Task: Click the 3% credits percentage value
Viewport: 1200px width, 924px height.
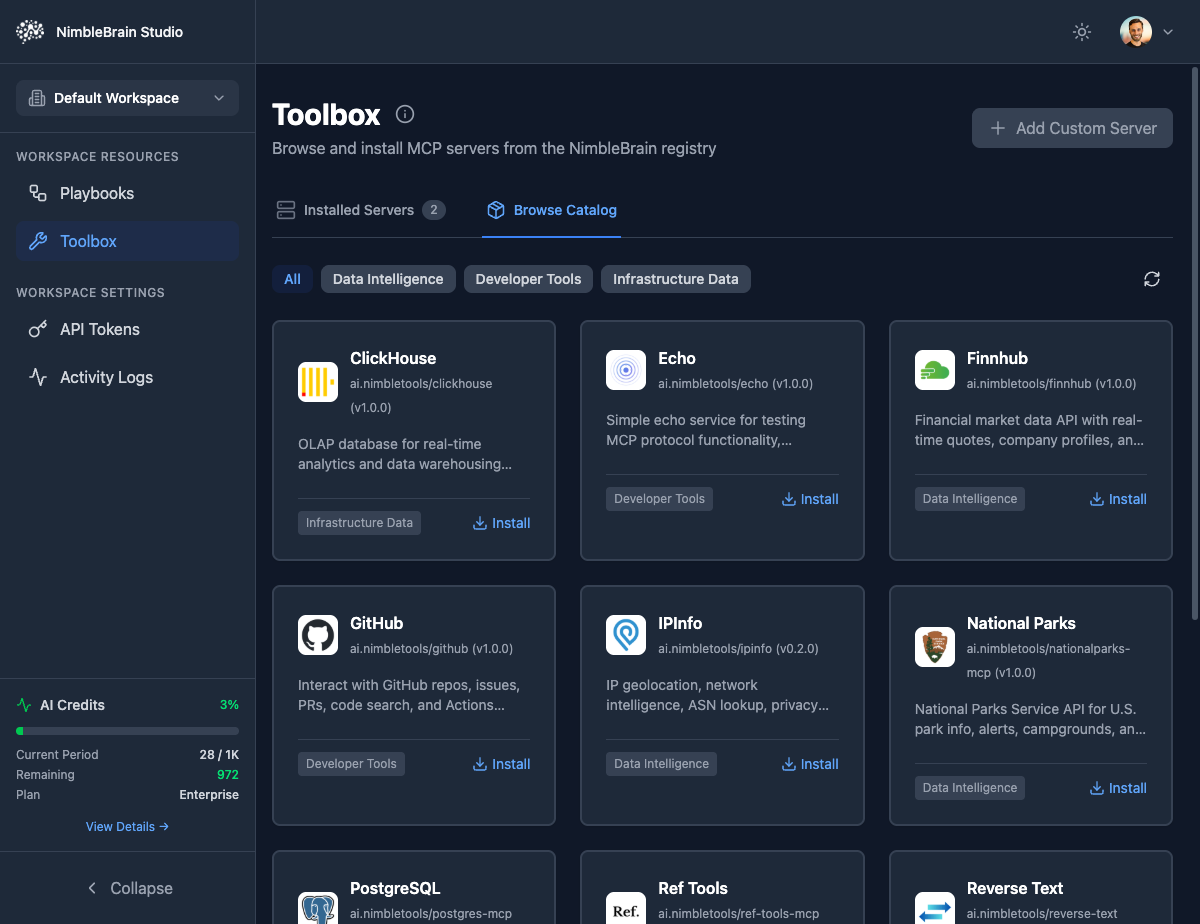Action: (229, 705)
